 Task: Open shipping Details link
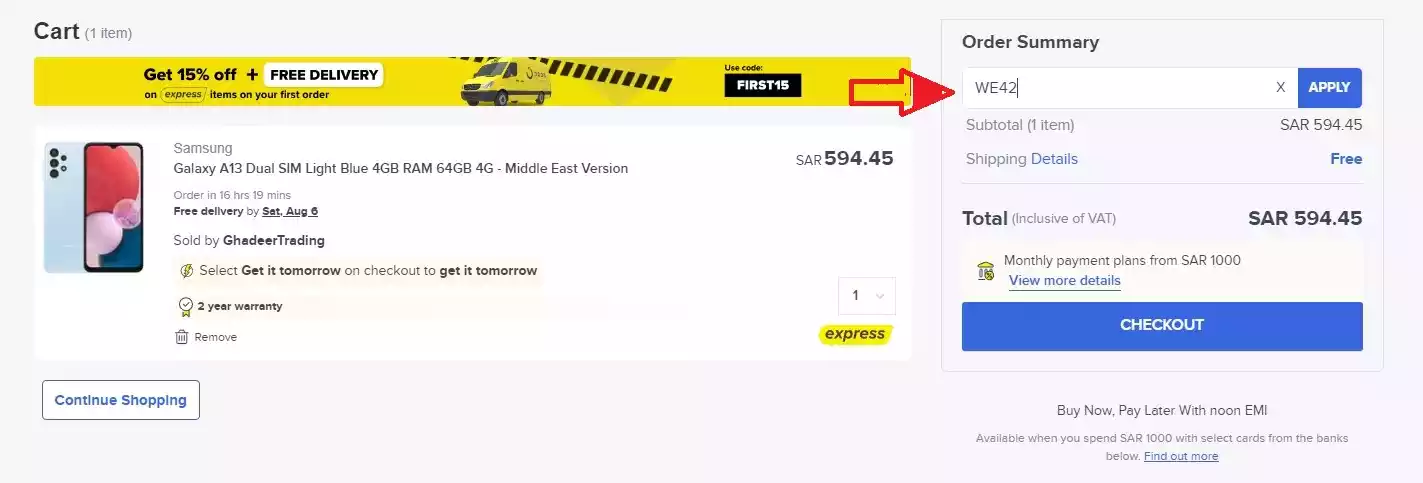pos(1054,159)
